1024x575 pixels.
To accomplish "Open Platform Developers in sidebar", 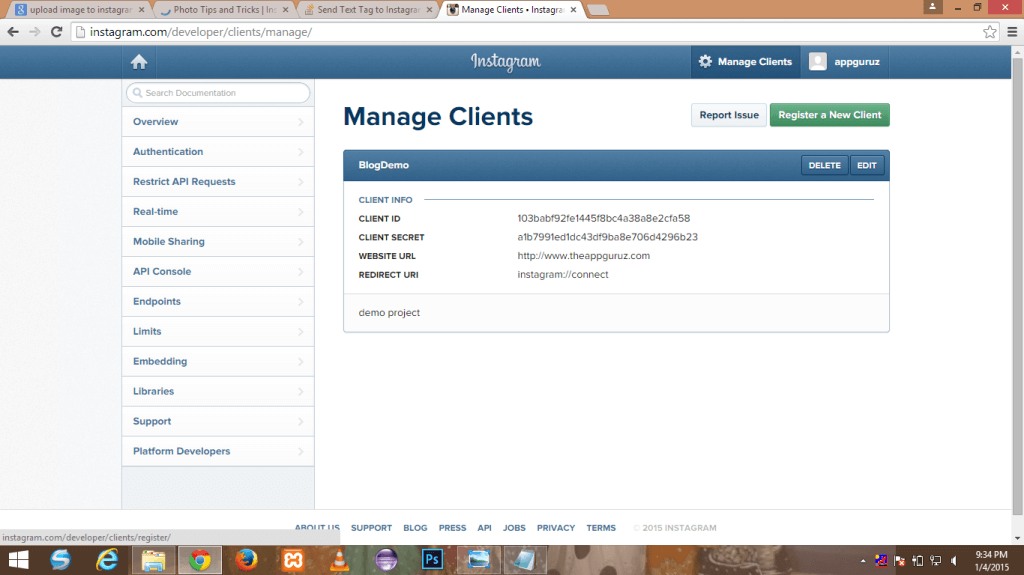I will click(217, 452).
